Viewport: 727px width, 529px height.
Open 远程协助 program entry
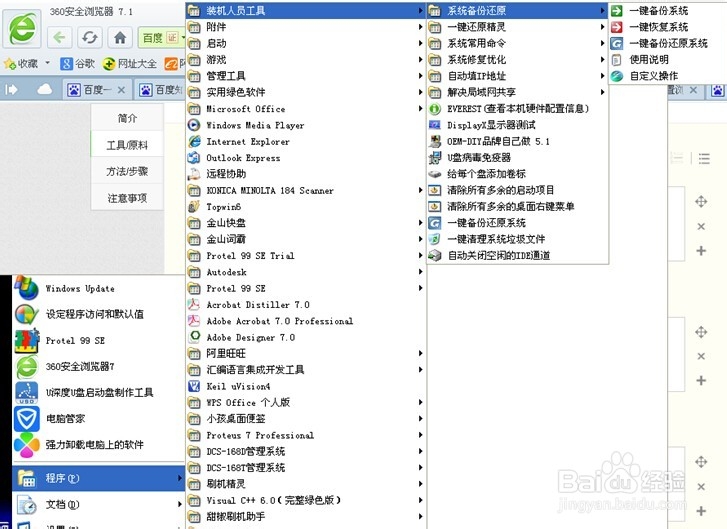[x=306, y=174]
